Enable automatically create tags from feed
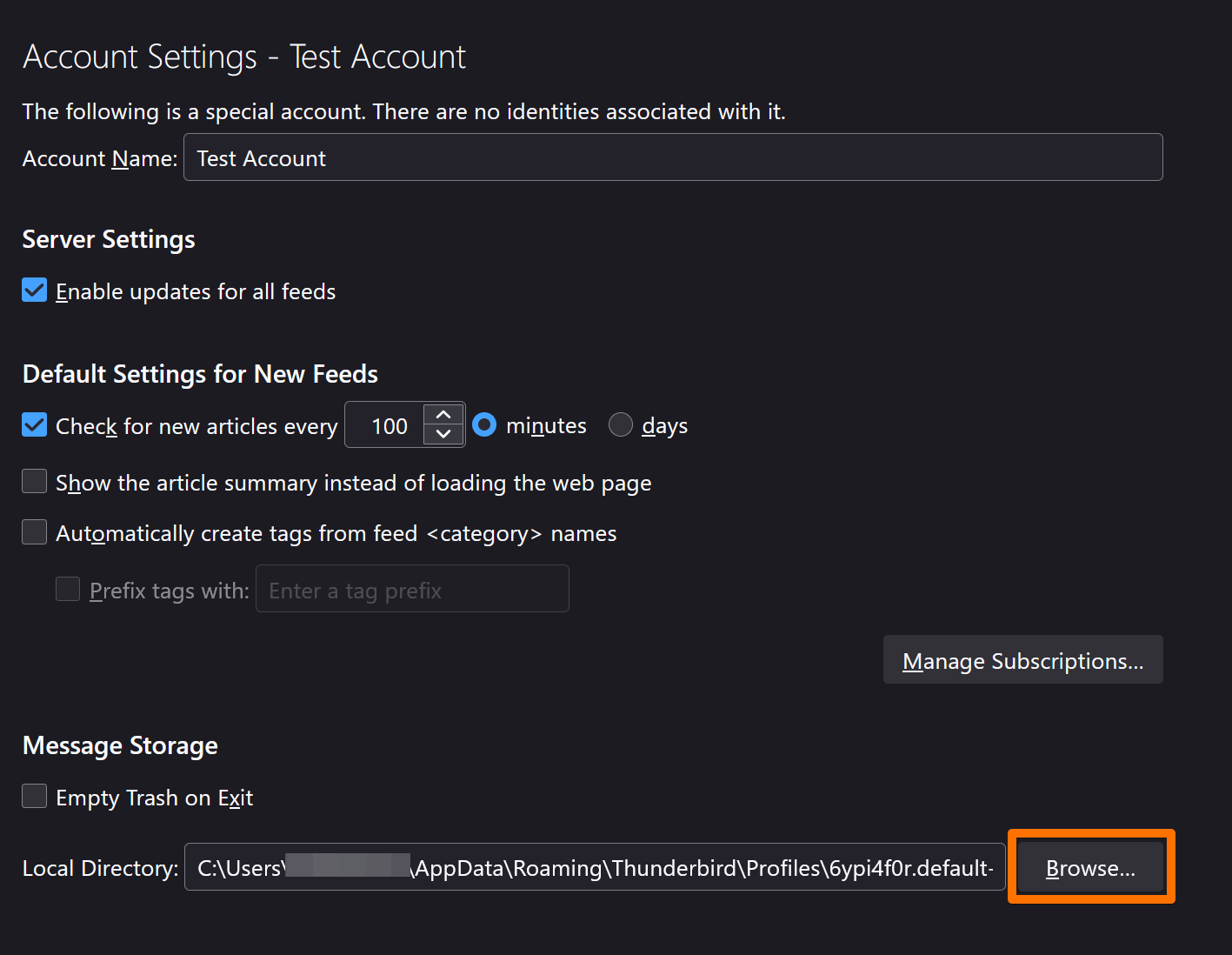 [x=35, y=532]
